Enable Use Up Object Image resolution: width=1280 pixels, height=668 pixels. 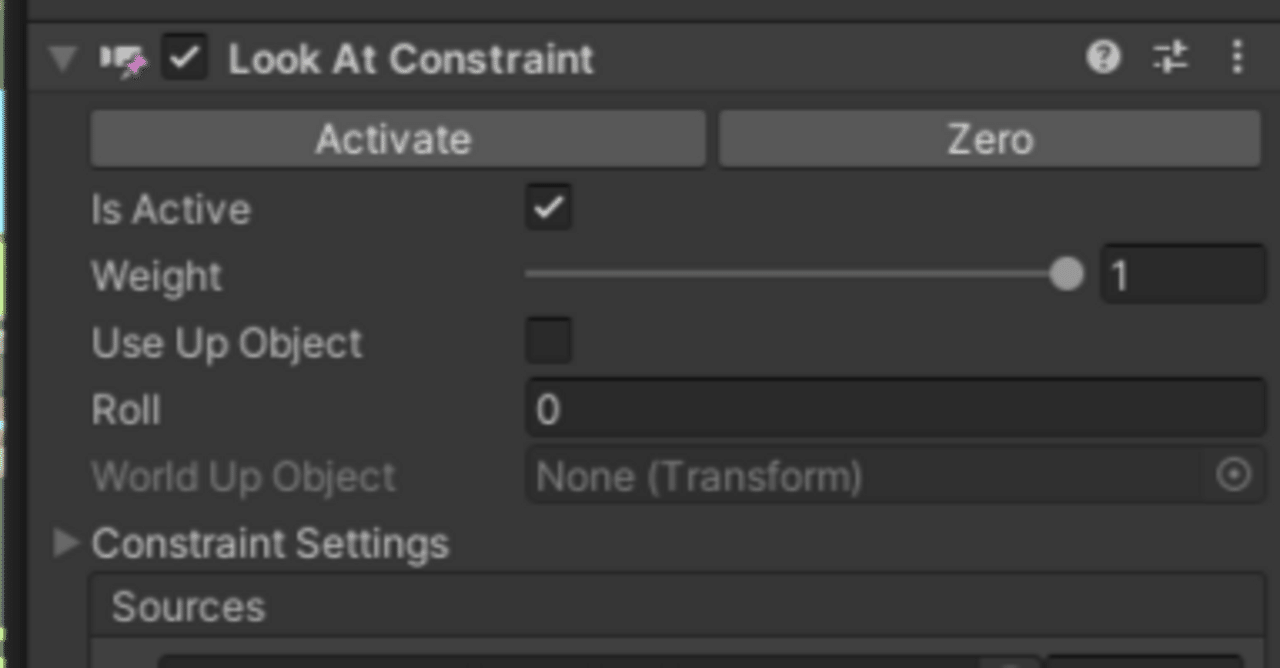click(547, 342)
